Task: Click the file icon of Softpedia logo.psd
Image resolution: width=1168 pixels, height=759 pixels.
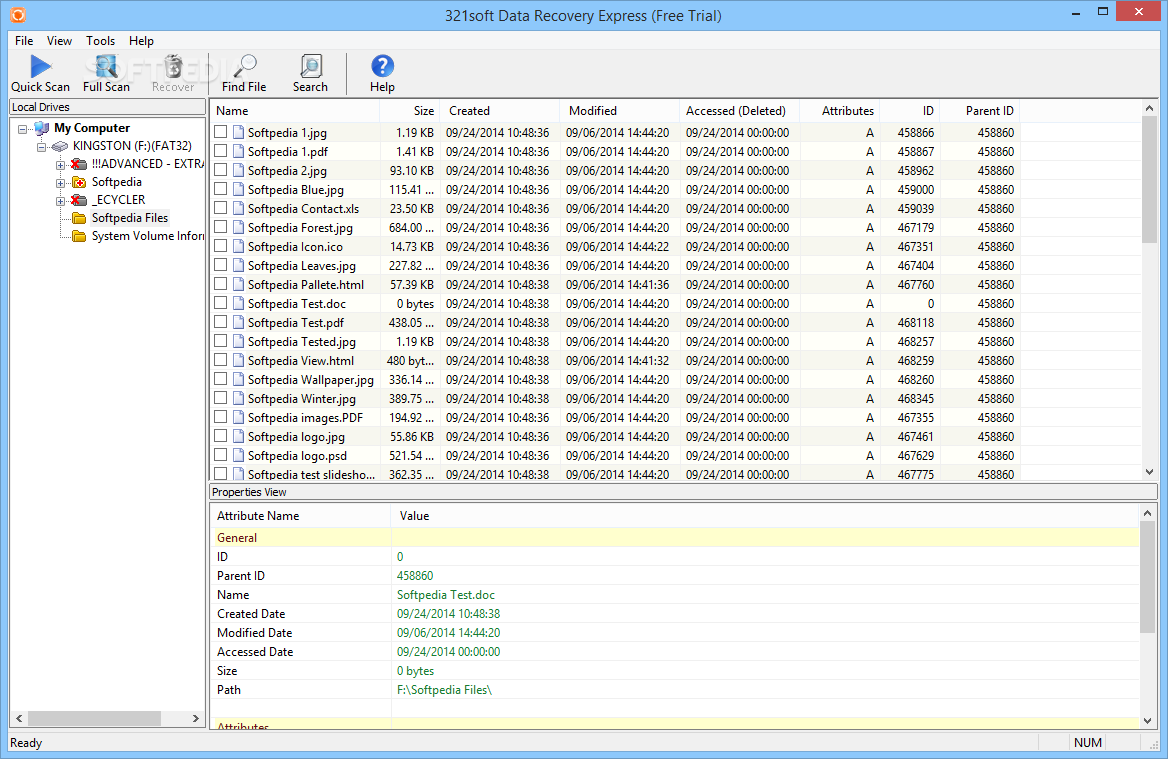Action: click(238, 456)
